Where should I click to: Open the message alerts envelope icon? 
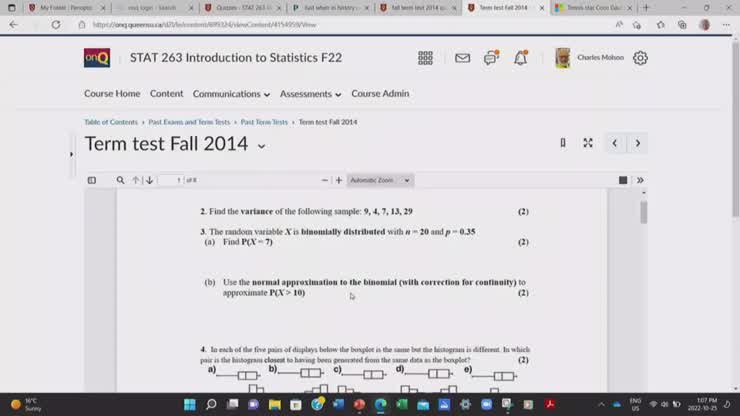[462, 58]
